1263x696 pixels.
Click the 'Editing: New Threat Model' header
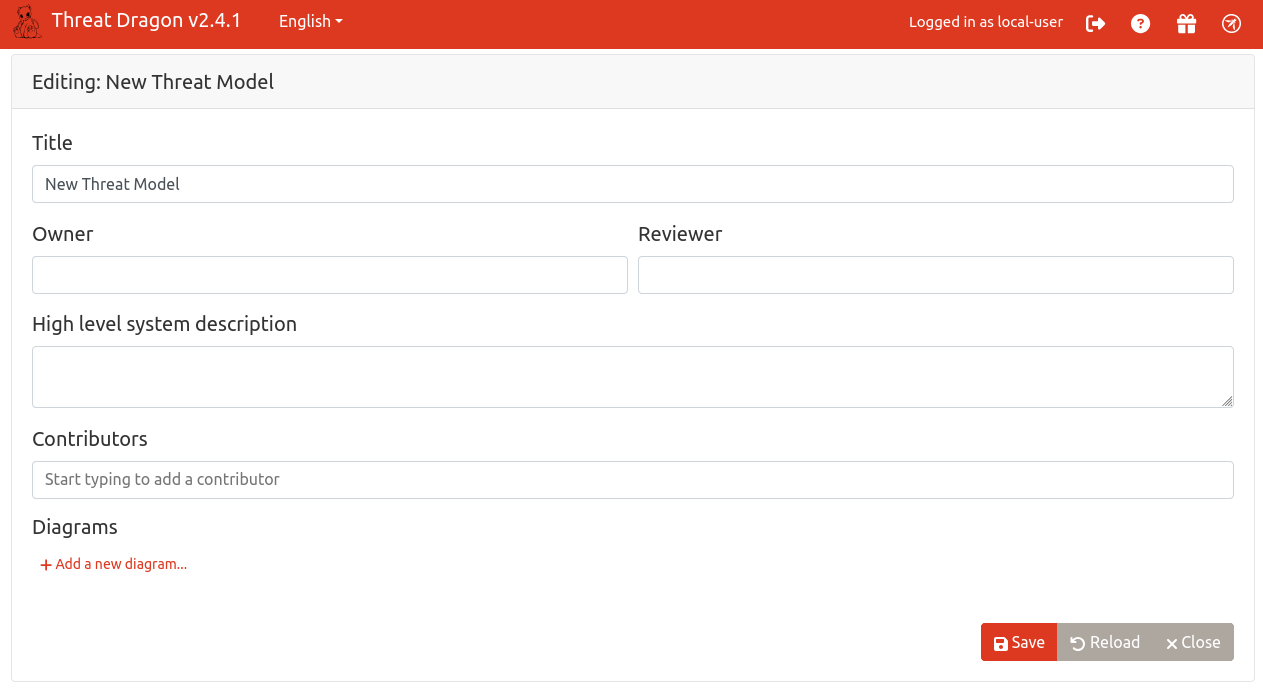(x=153, y=82)
